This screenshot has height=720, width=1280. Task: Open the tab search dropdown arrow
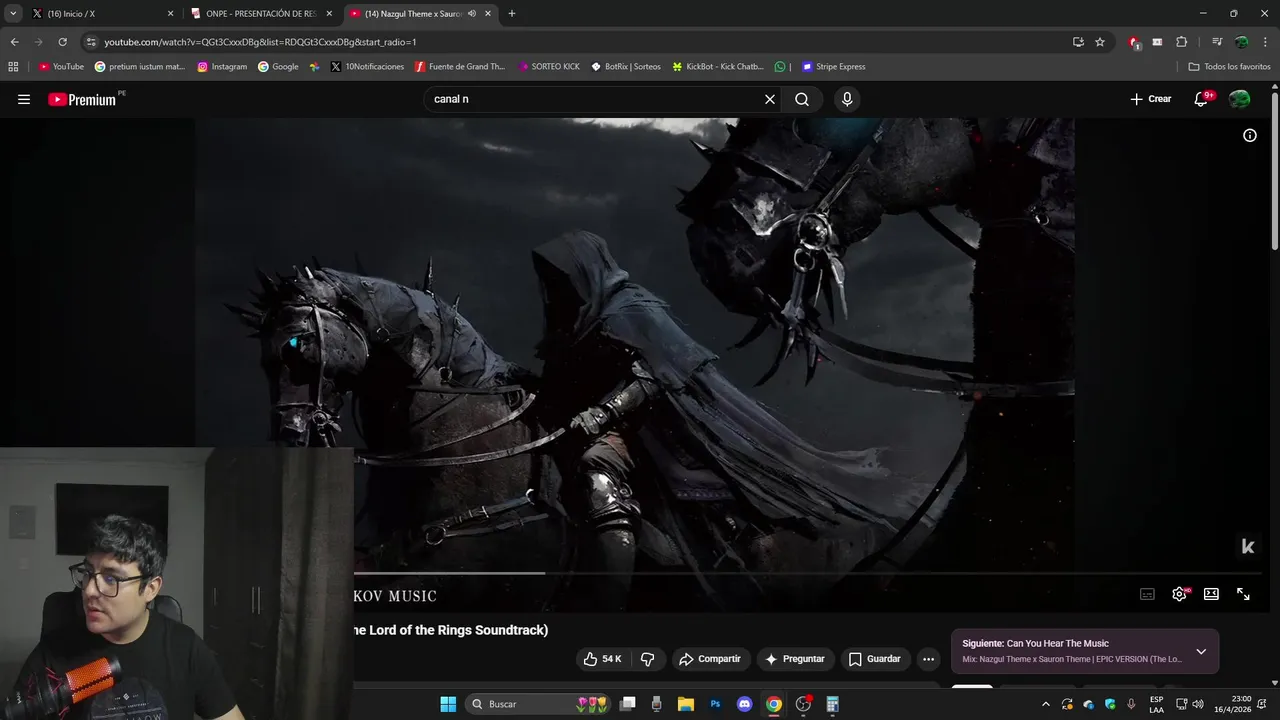point(13,14)
